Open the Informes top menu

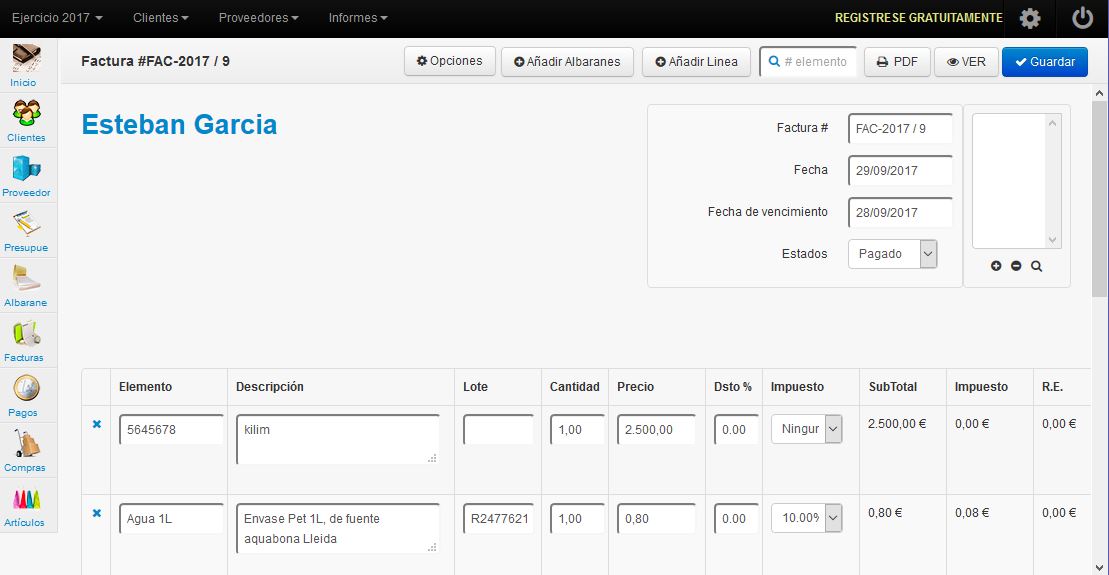[357, 18]
